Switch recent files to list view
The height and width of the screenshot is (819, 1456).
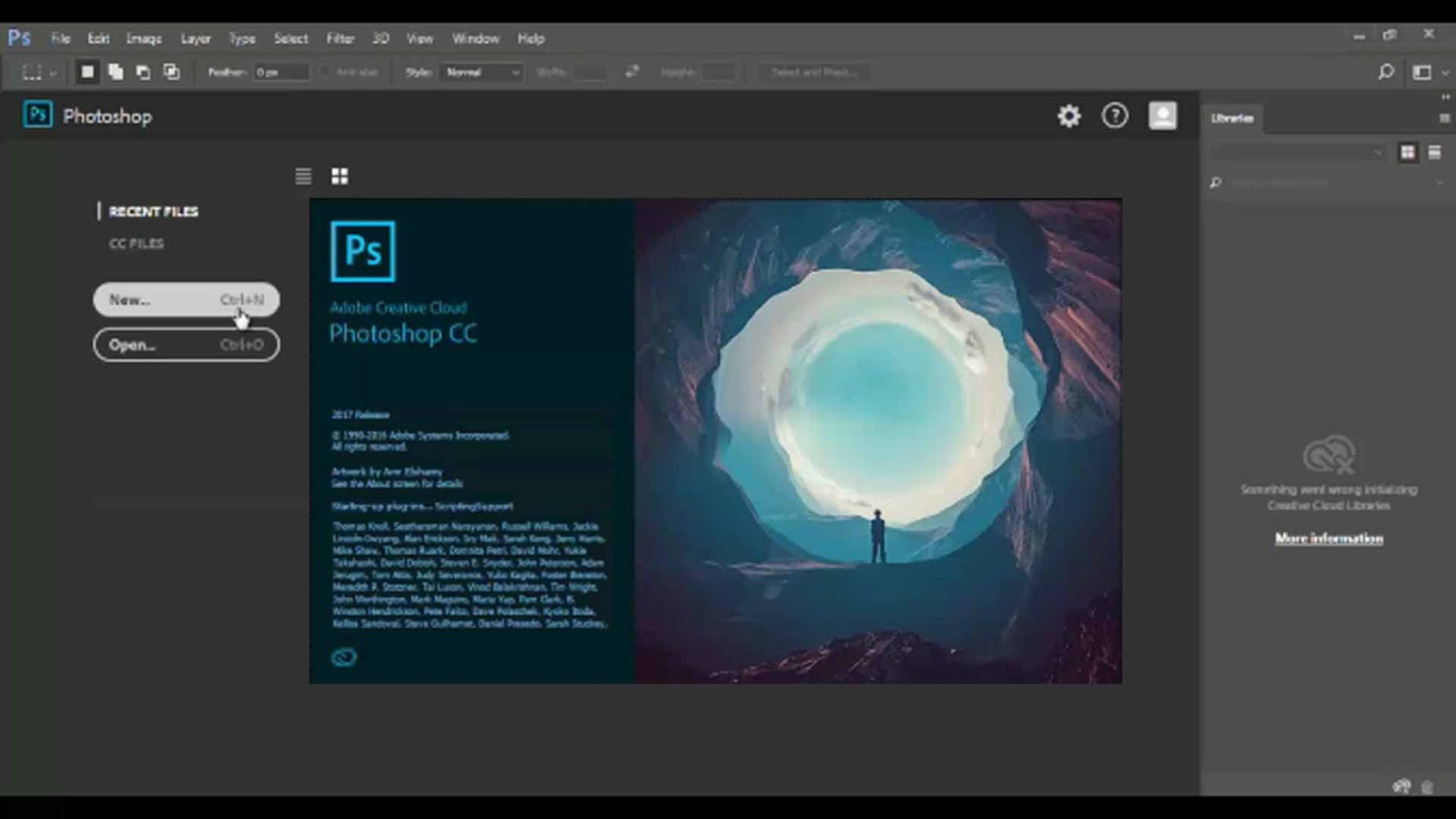(x=303, y=176)
